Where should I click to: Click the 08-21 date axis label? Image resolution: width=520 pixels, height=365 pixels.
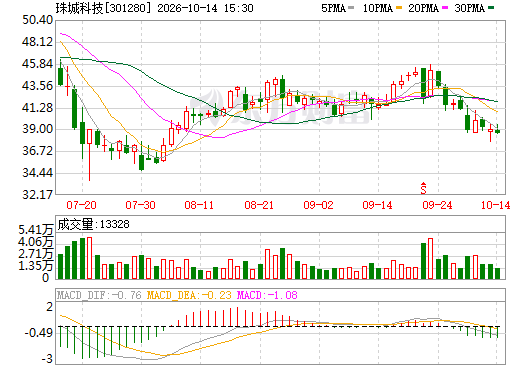259,205
